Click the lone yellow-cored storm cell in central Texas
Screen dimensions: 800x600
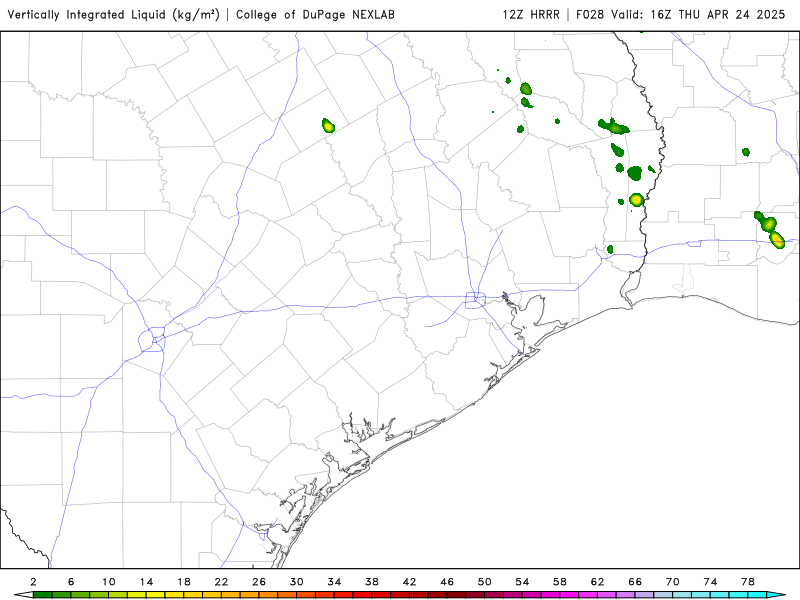tap(328, 126)
